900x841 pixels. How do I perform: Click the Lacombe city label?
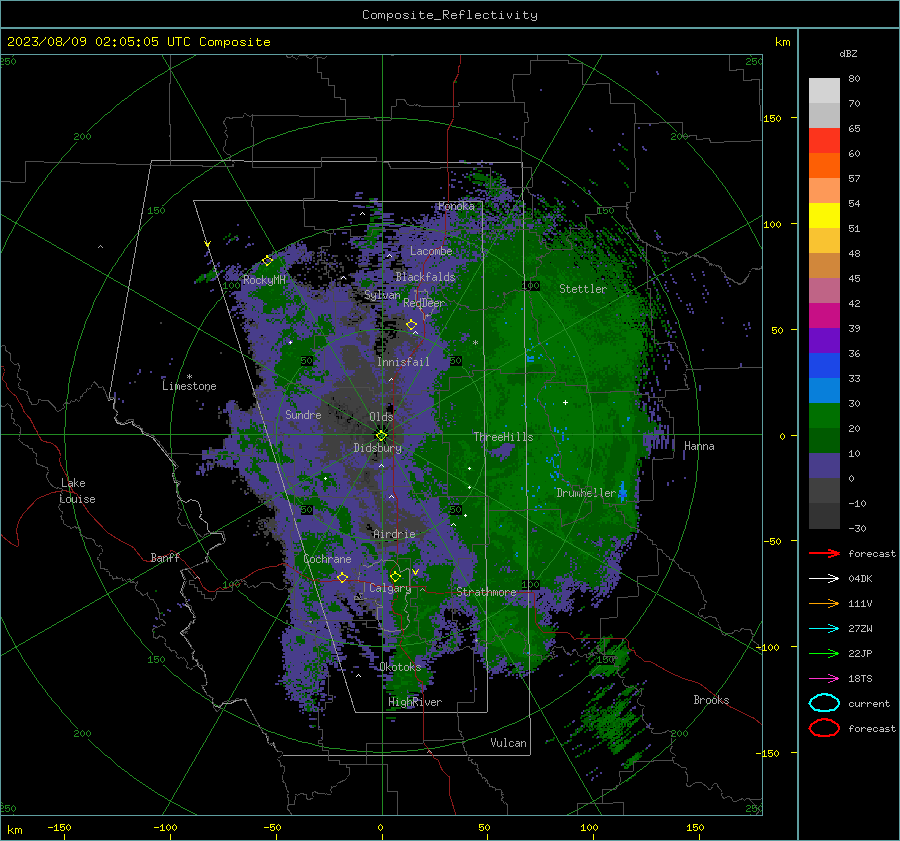[431, 251]
